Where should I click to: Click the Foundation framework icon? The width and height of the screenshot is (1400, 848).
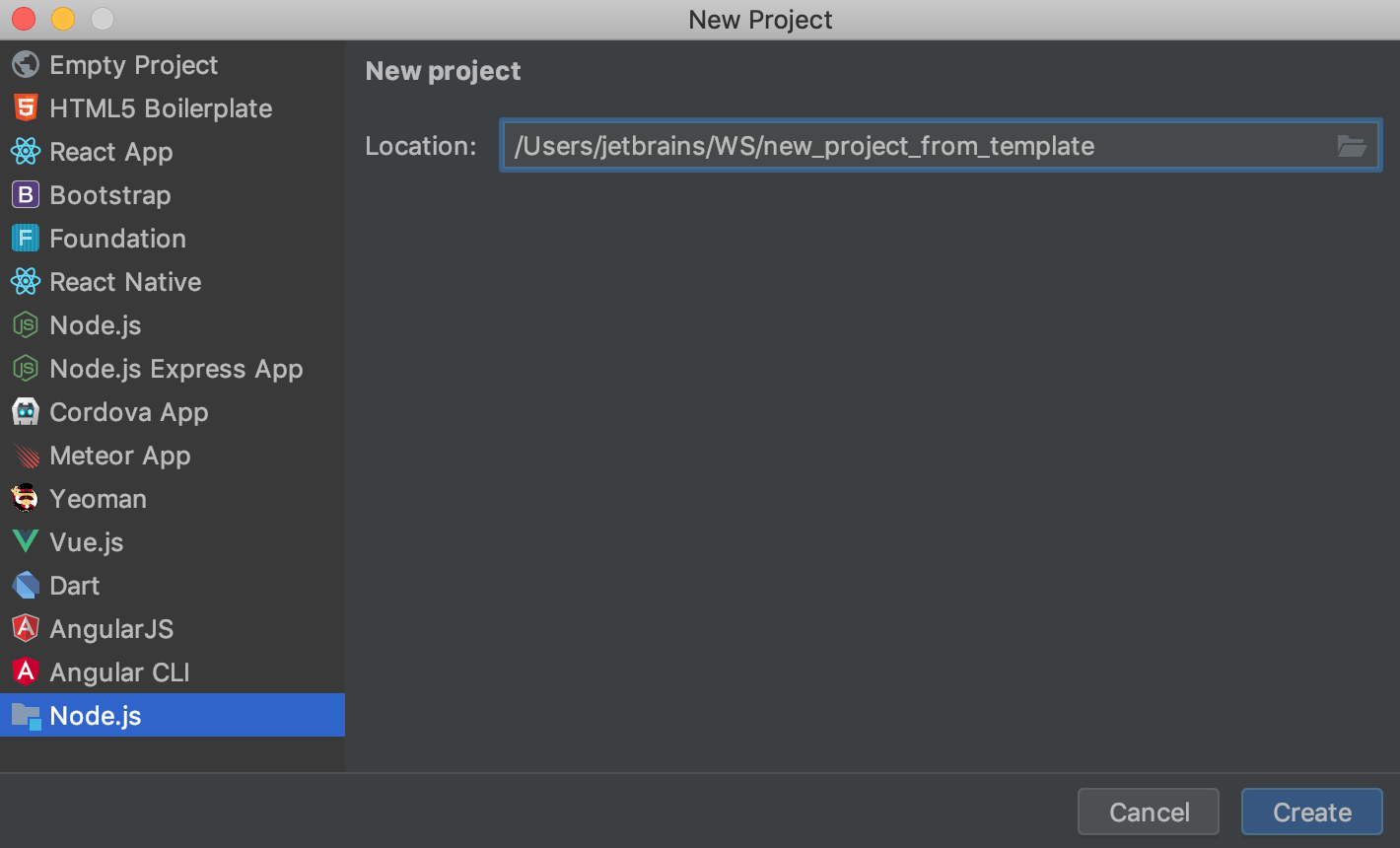tap(27, 239)
